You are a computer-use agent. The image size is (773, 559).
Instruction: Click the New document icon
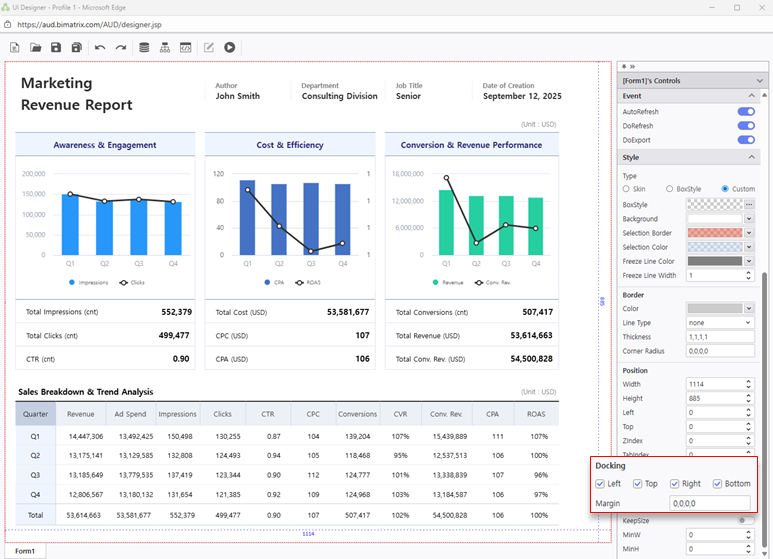click(15, 47)
